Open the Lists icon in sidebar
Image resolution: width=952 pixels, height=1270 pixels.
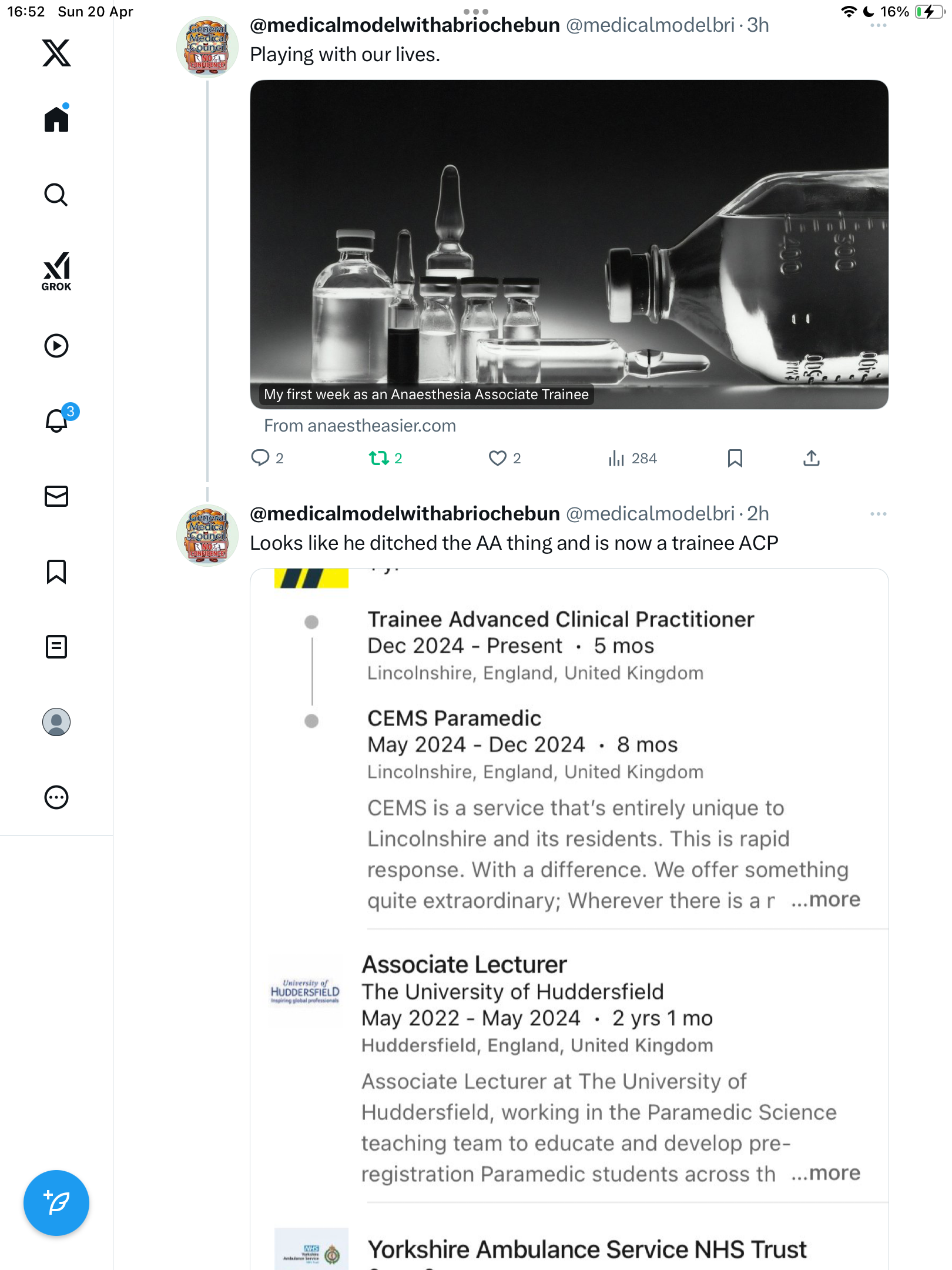tap(56, 647)
